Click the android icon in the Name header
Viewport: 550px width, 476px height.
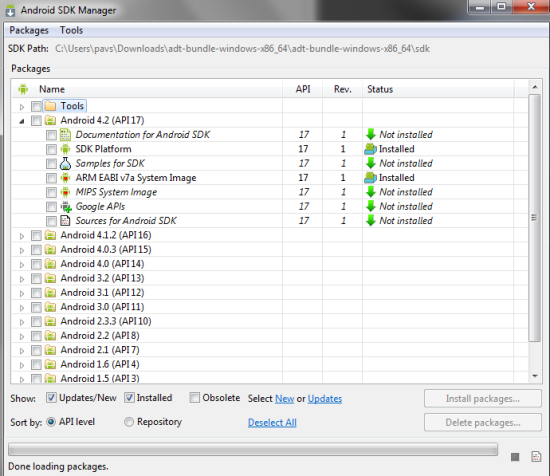[x=23, y=89]
